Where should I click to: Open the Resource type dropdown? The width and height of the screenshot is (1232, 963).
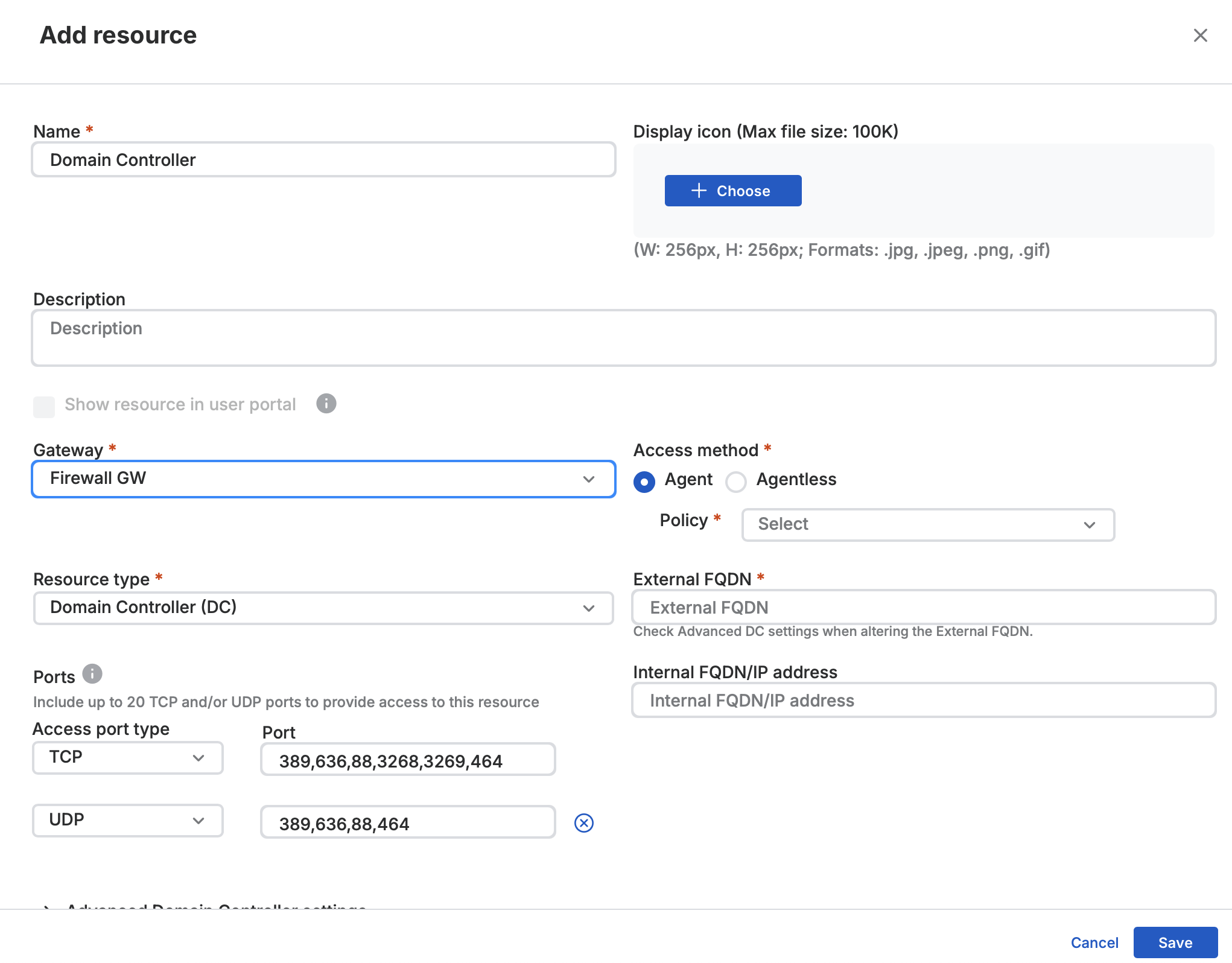(x=323, y=608)
